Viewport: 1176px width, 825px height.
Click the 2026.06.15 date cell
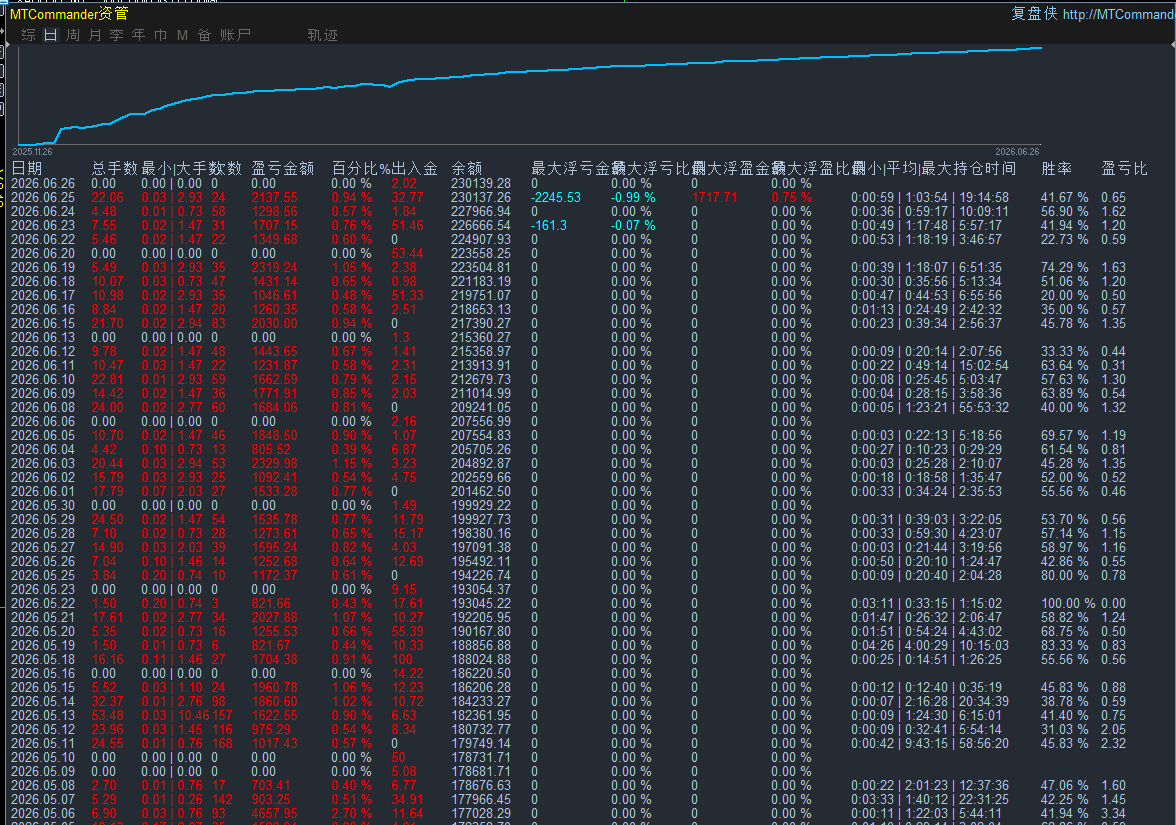pyautogui.click(x=44, y=324)
